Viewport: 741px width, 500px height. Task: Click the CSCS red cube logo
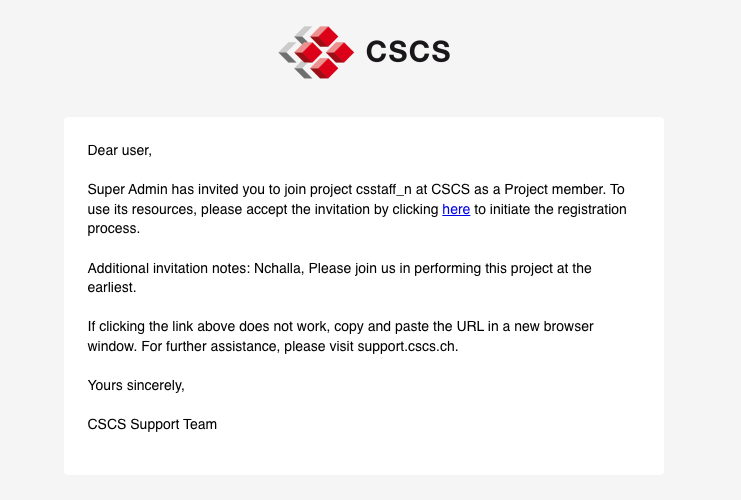tap(315, 52)
